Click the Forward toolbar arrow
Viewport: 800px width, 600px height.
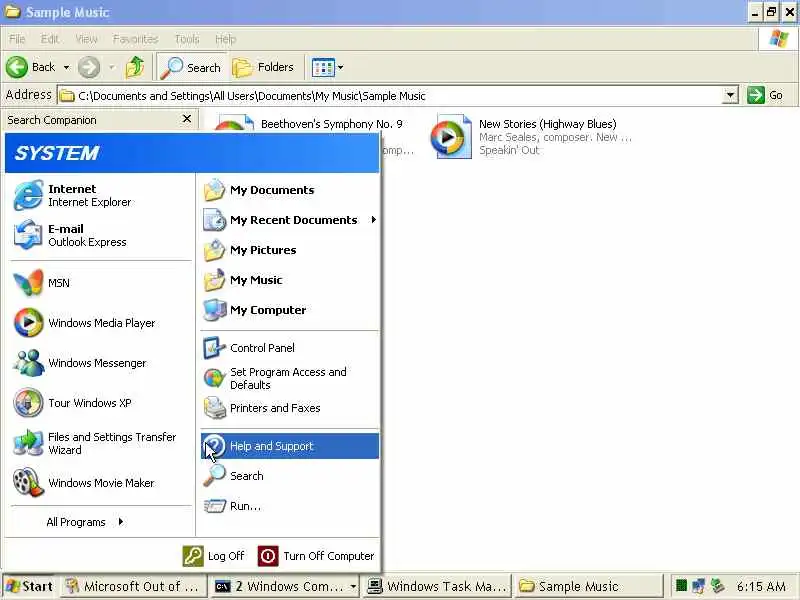89,67
